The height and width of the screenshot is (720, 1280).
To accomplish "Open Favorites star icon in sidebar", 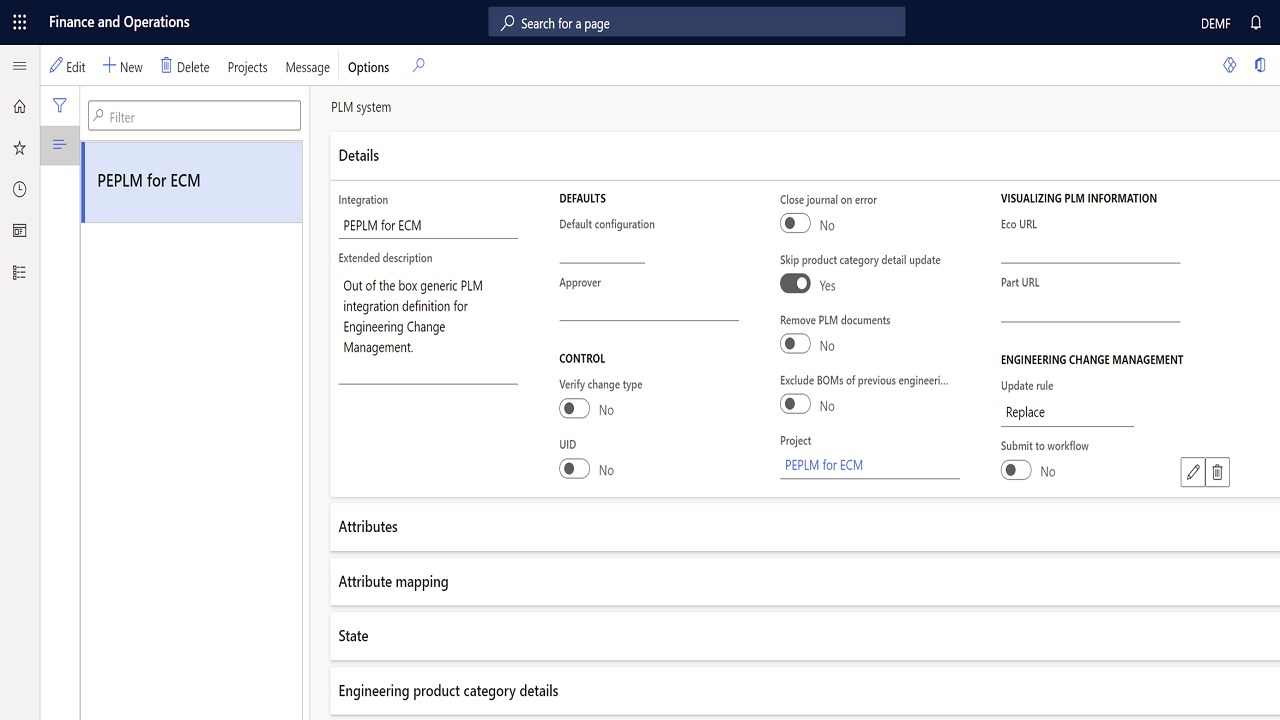I will 19,148.
